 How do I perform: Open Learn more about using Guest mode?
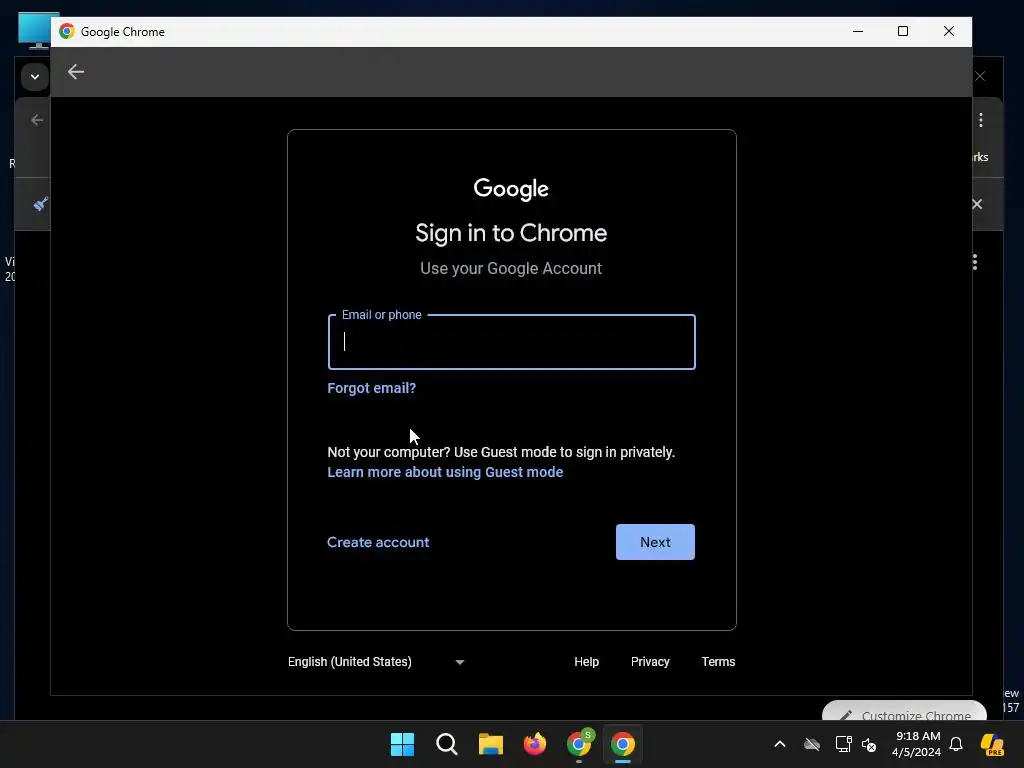coord(445,472)
